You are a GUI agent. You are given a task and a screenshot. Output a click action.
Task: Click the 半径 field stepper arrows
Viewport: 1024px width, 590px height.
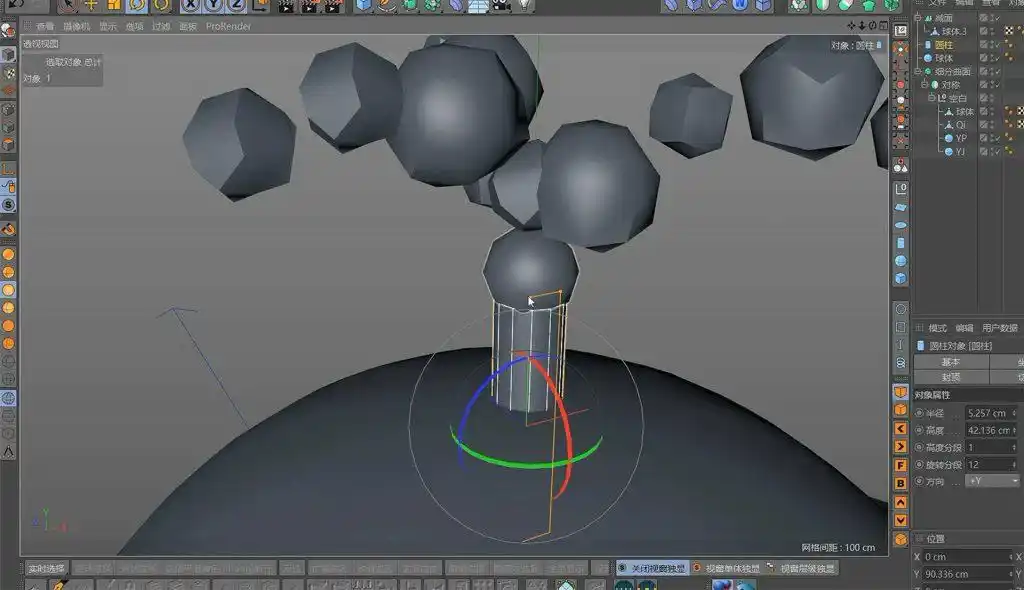pos(1014,414)
